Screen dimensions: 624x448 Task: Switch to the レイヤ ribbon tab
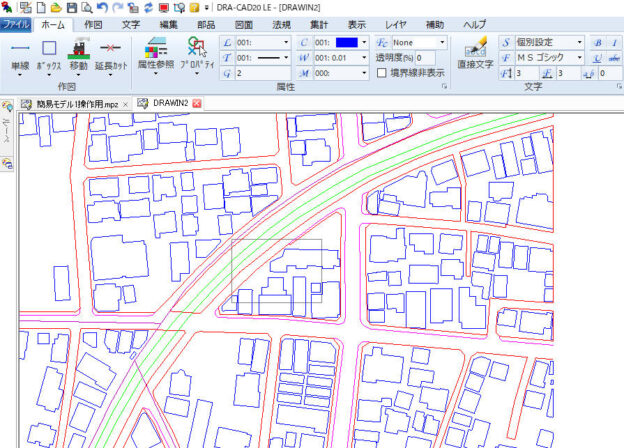click(x=395, y=25)
